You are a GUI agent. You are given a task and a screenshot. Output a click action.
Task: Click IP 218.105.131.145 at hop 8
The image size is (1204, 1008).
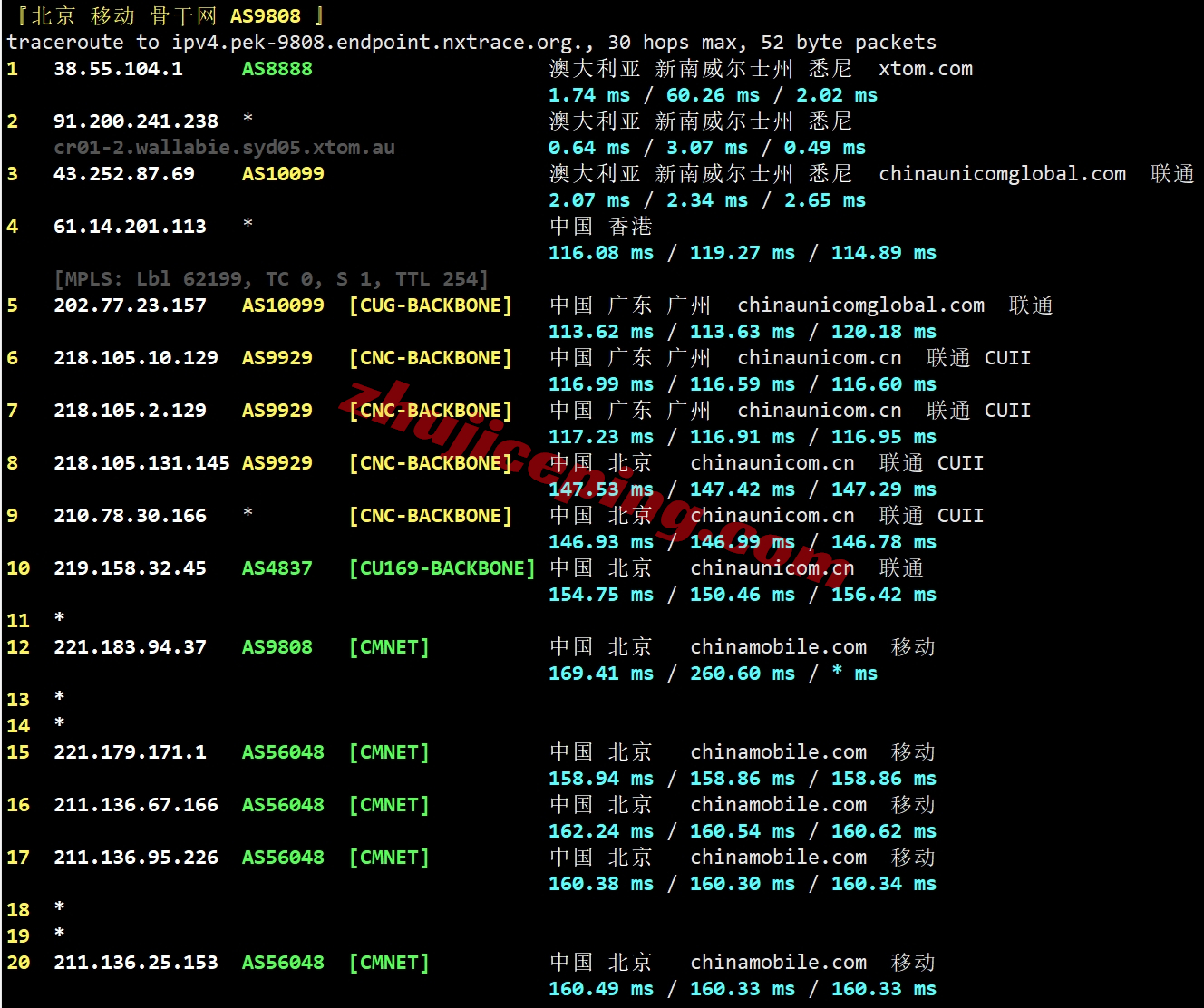tap(141, 463)
